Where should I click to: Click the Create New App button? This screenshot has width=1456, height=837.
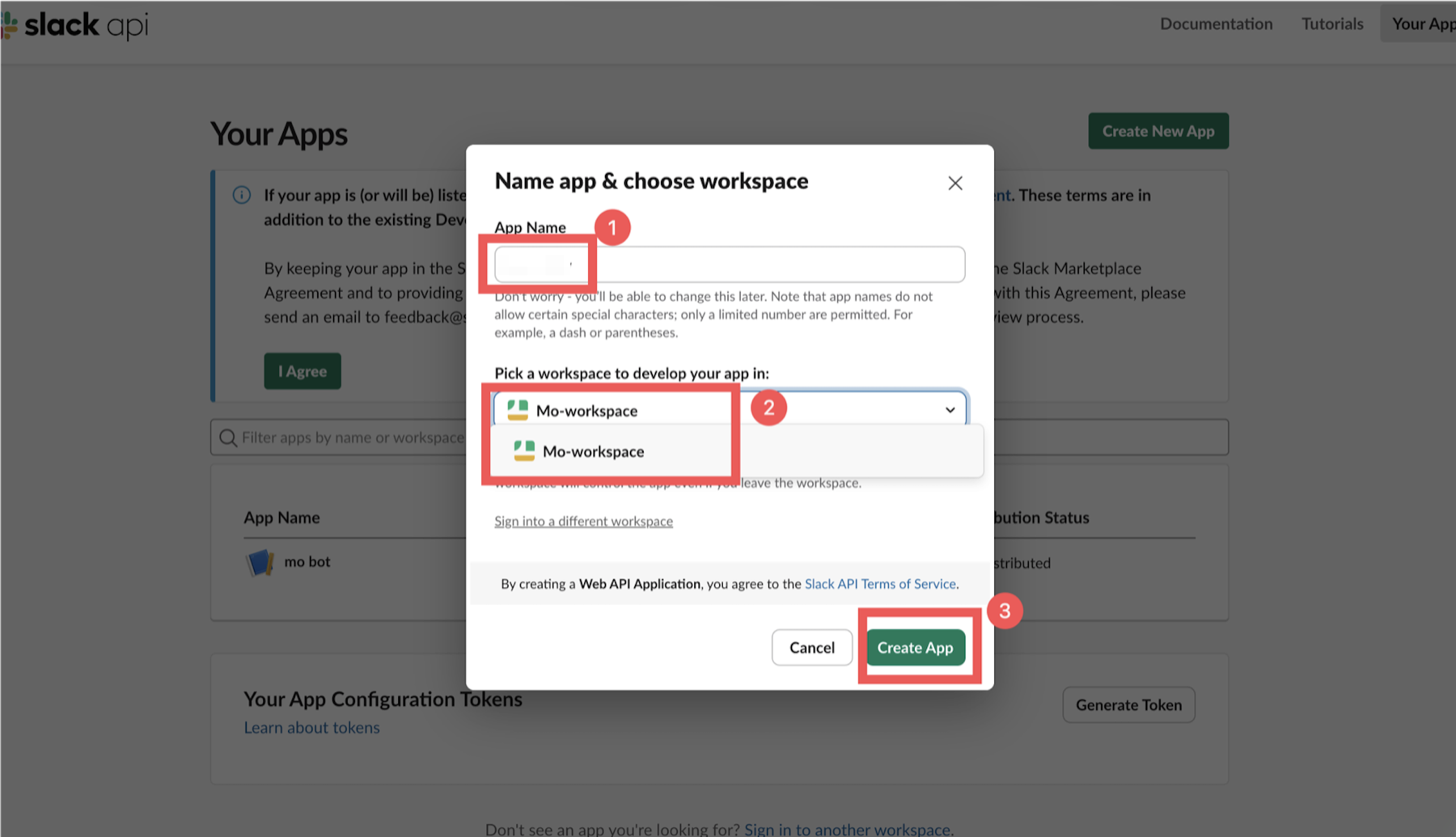1158,131
